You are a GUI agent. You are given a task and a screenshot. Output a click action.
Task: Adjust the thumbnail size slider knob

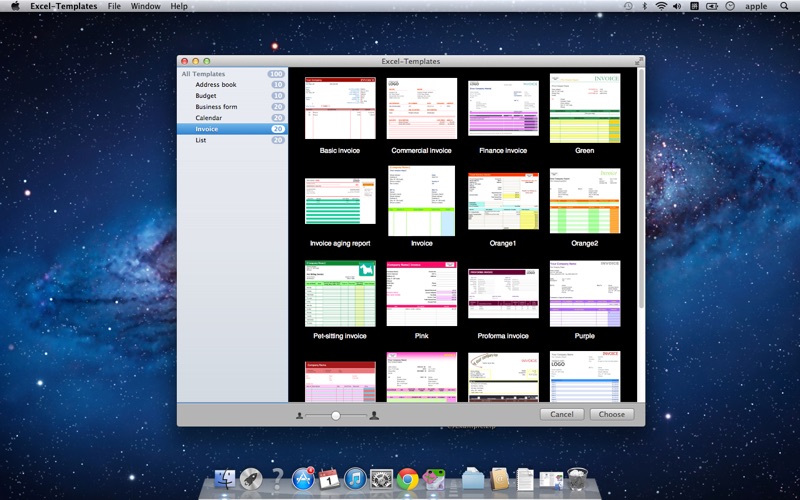pos(335,416)
